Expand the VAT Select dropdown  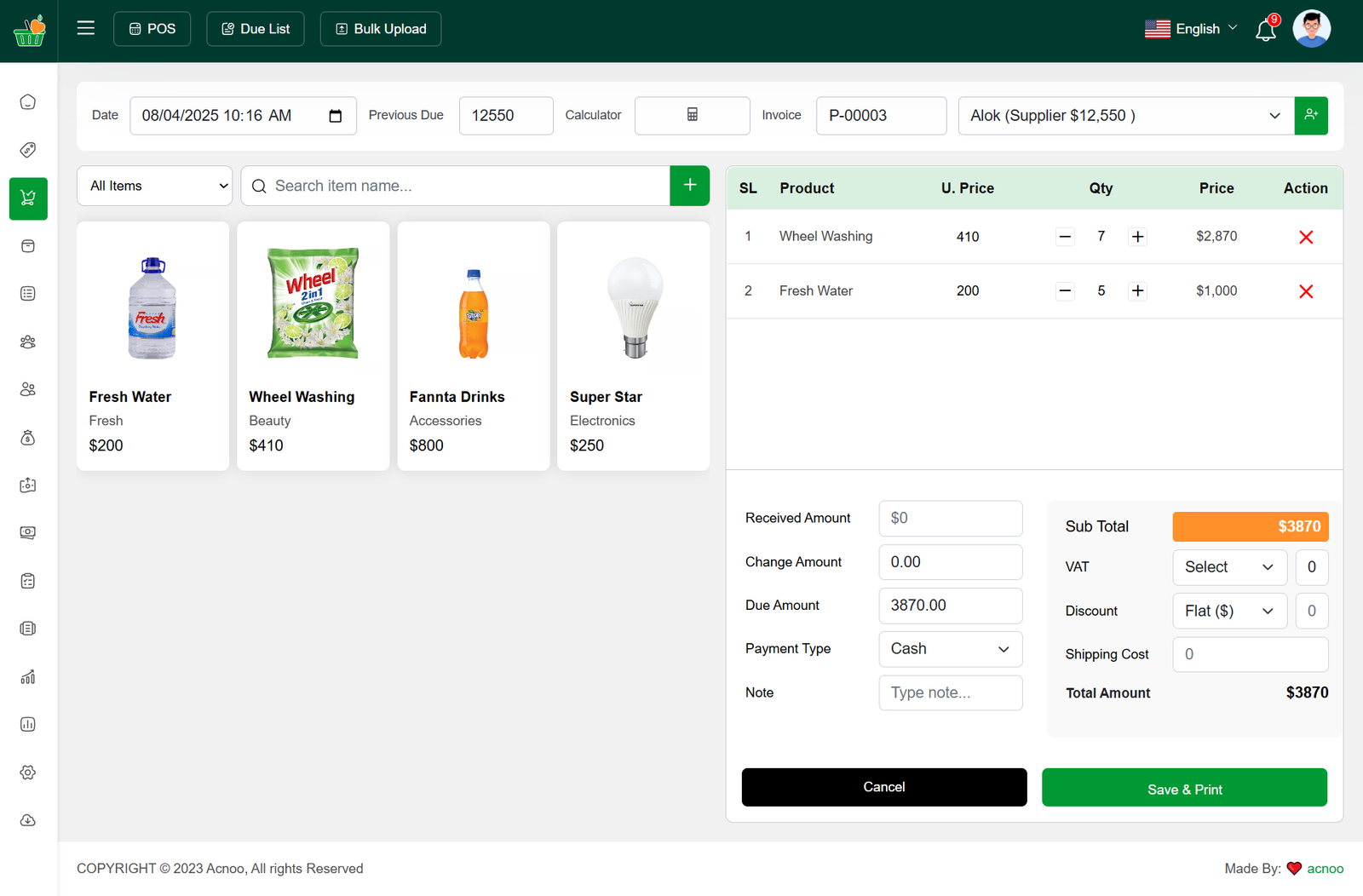pos(1229,567)
